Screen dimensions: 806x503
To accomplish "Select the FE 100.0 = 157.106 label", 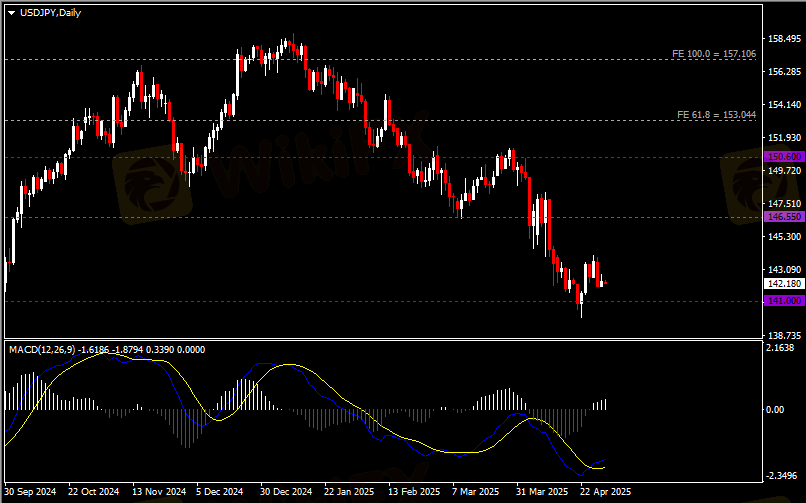I will [x=715, y=53].
